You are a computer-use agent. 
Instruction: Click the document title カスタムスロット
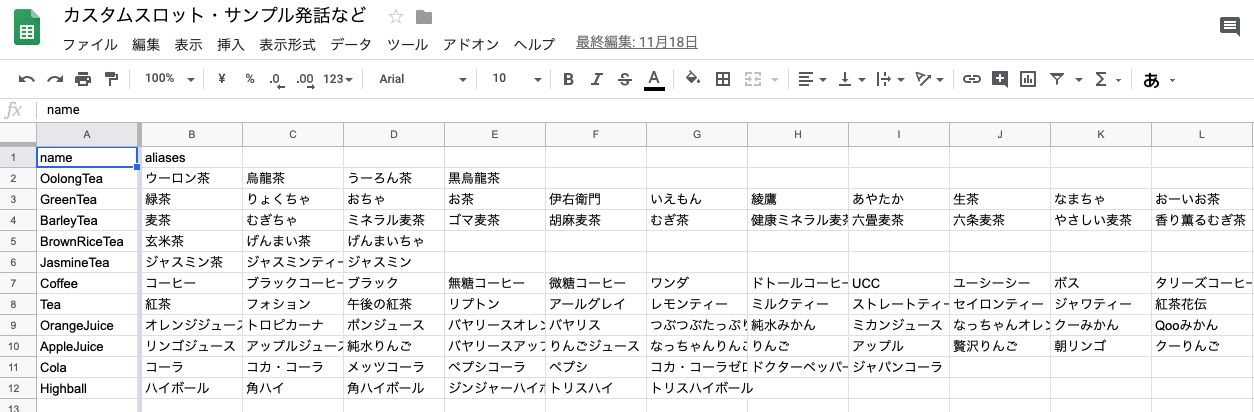click(215, 16)
